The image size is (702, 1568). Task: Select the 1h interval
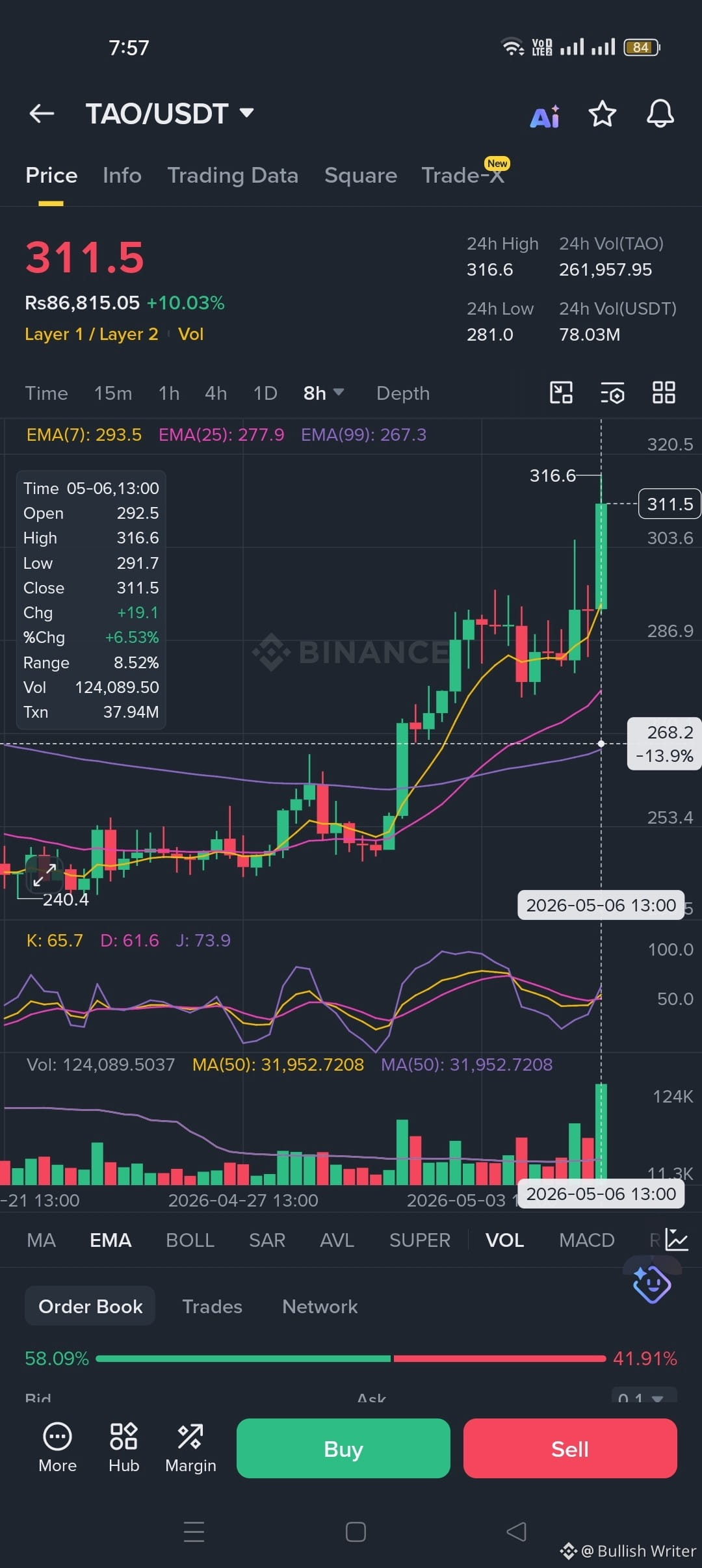click(169, 393)
